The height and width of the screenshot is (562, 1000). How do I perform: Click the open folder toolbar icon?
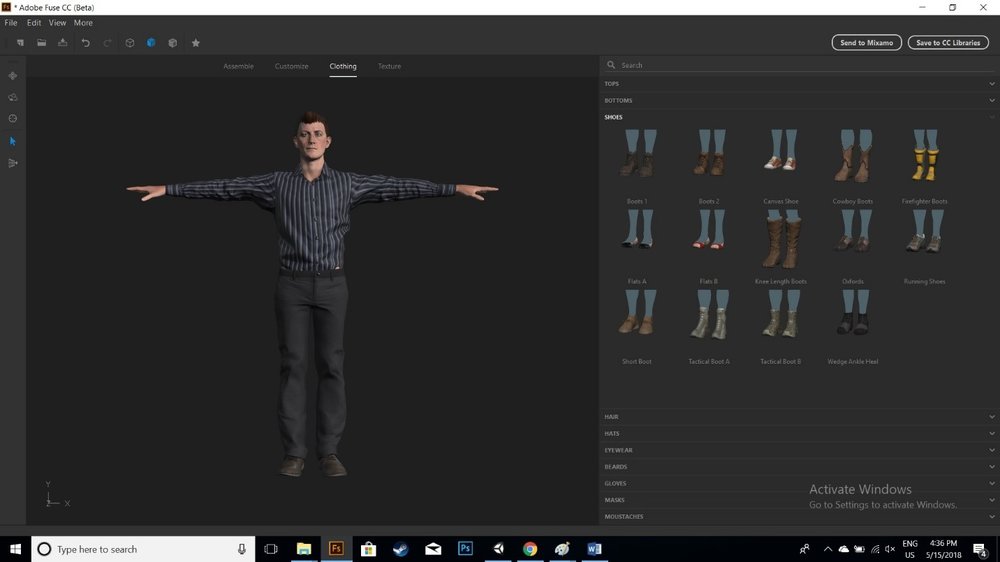pos(41,43)
